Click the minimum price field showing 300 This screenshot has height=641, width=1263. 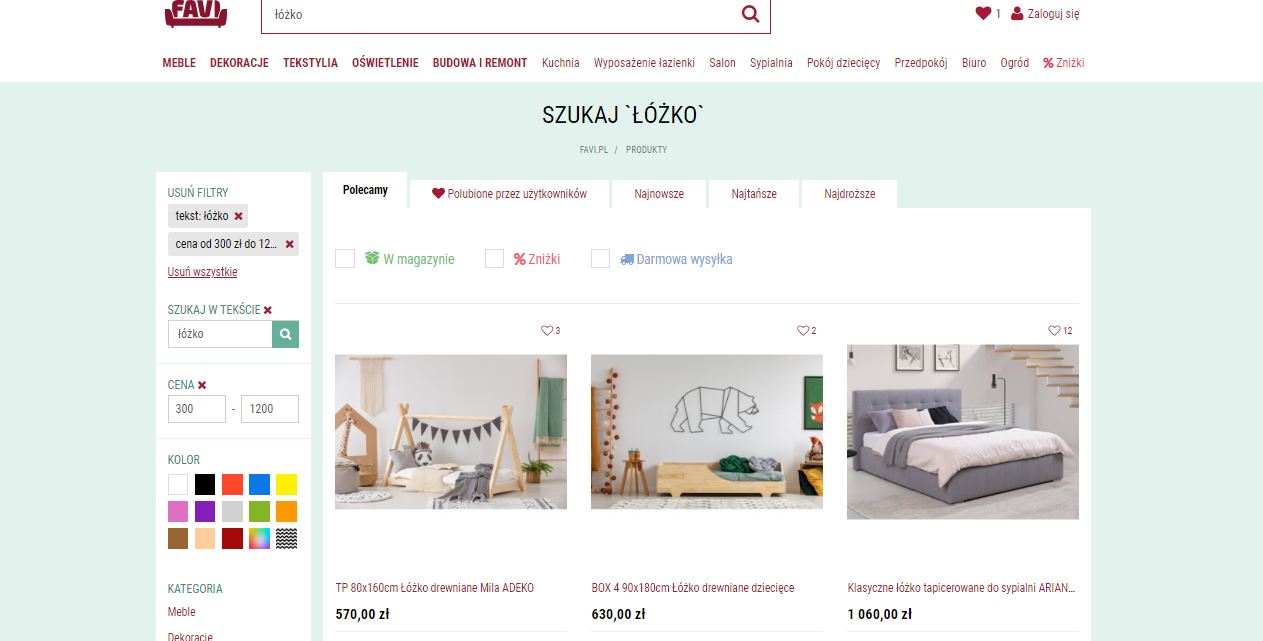coord(197,409)
